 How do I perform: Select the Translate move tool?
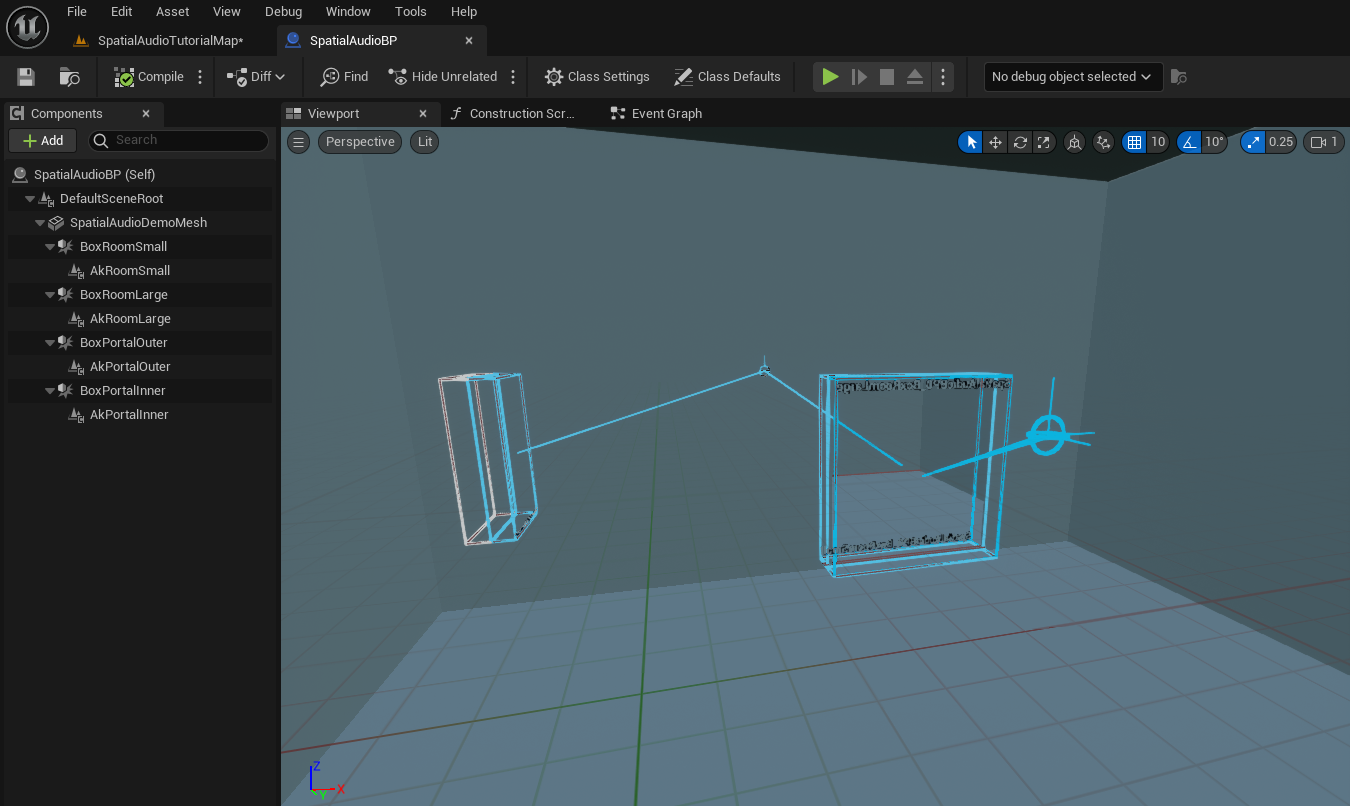[x=995, y=142]
